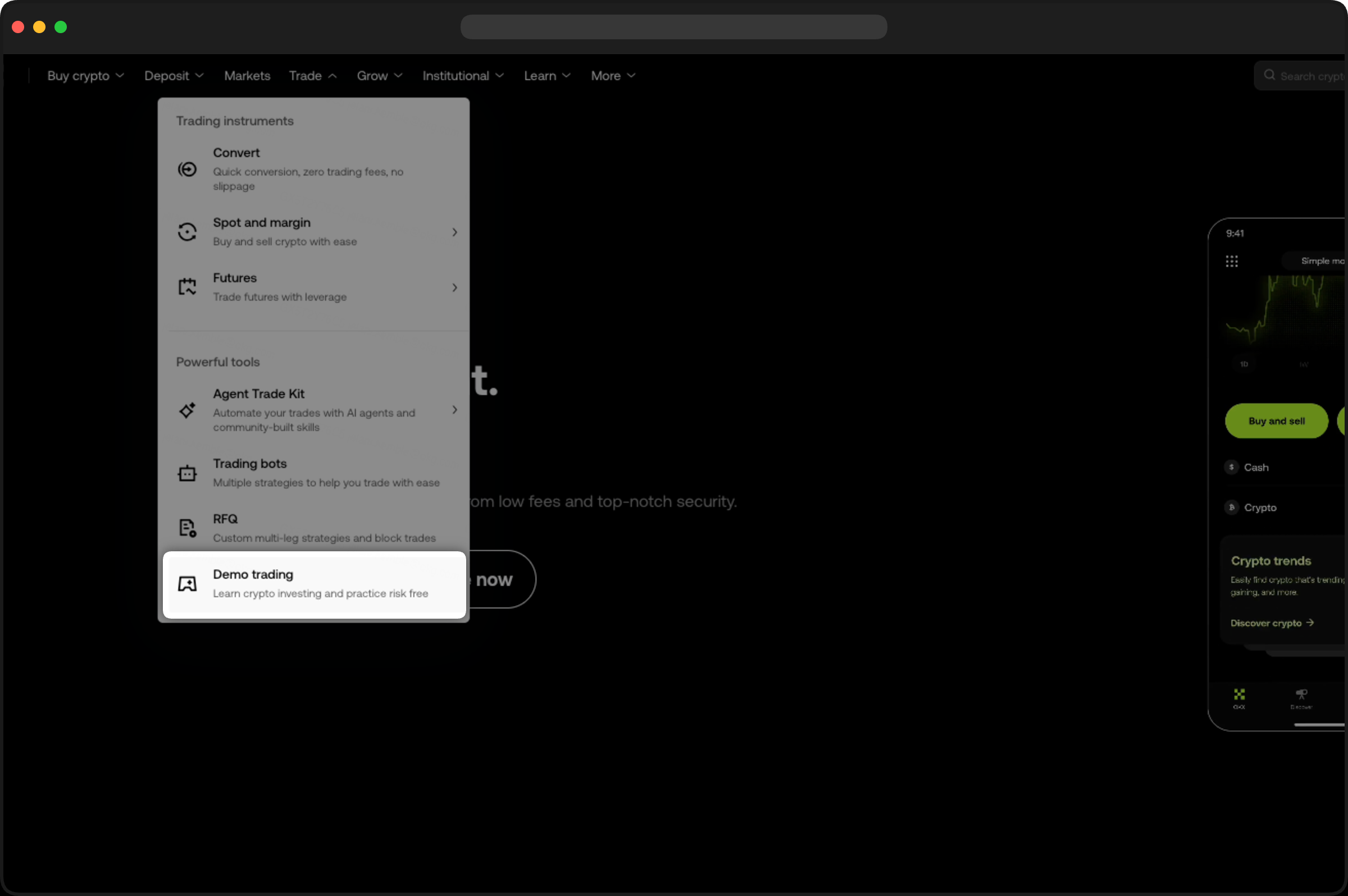Viewport: 1348px width, 896px height.
Task: Follow the Discover crypto link
Action: 1272,623
